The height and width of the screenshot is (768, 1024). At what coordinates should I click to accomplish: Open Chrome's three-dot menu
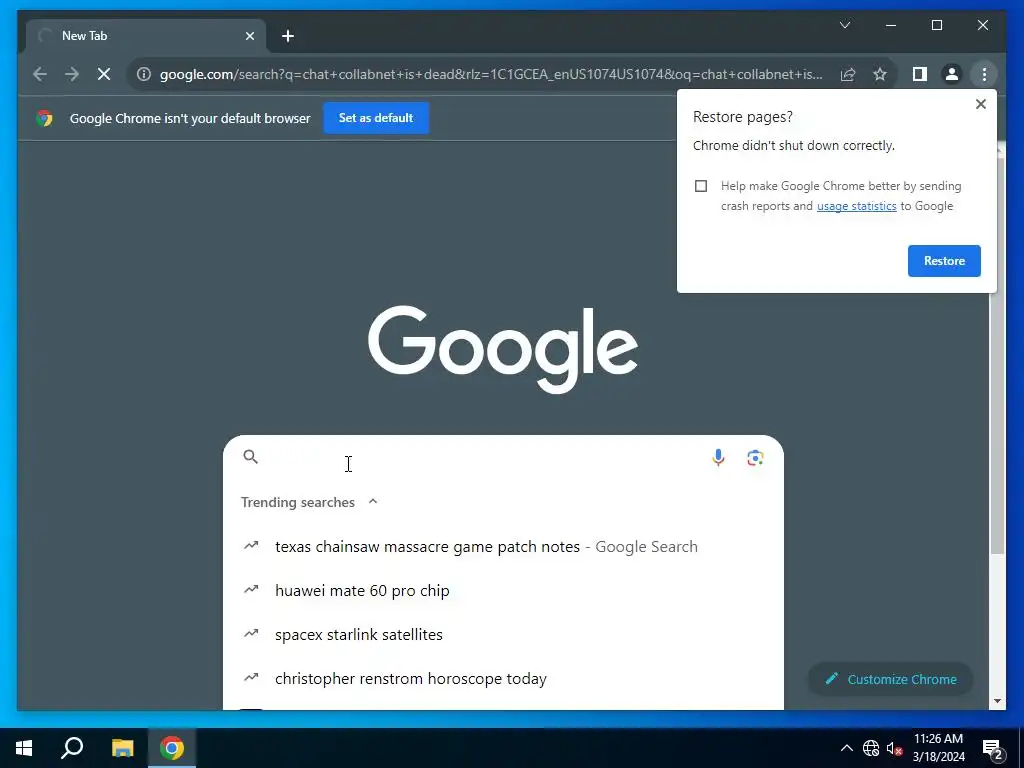click(x=984, y=74)
